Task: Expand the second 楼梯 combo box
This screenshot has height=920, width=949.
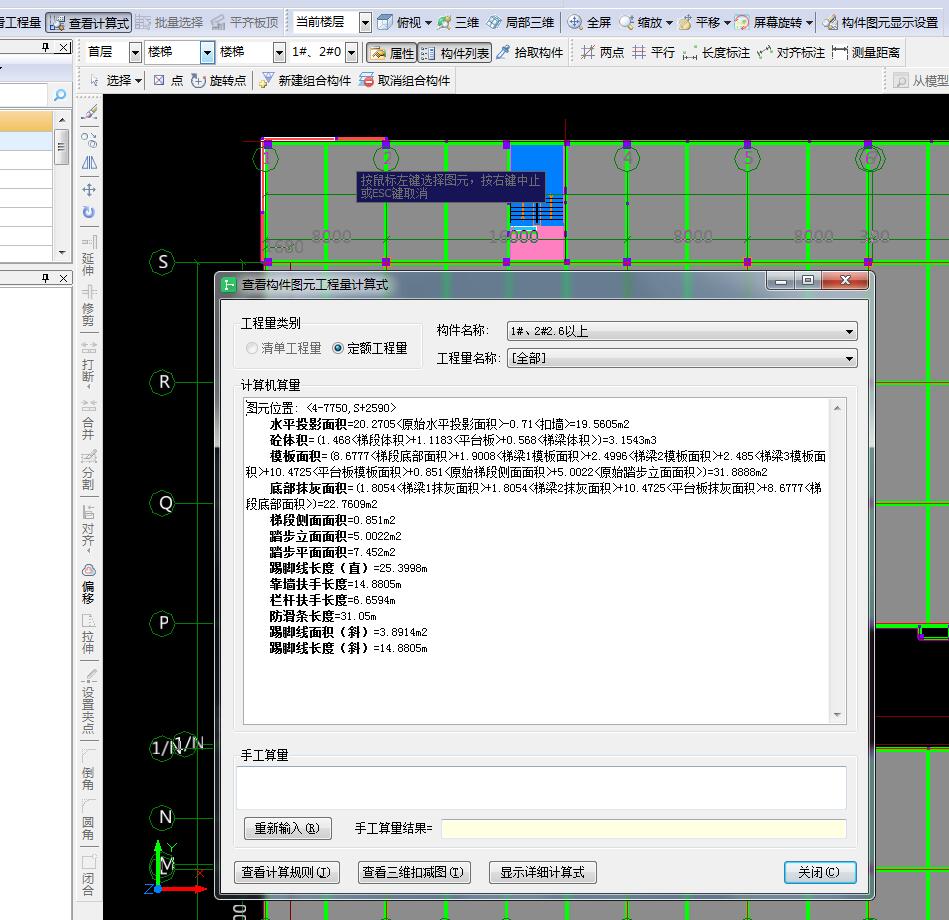Action: [x=279, y=53]
